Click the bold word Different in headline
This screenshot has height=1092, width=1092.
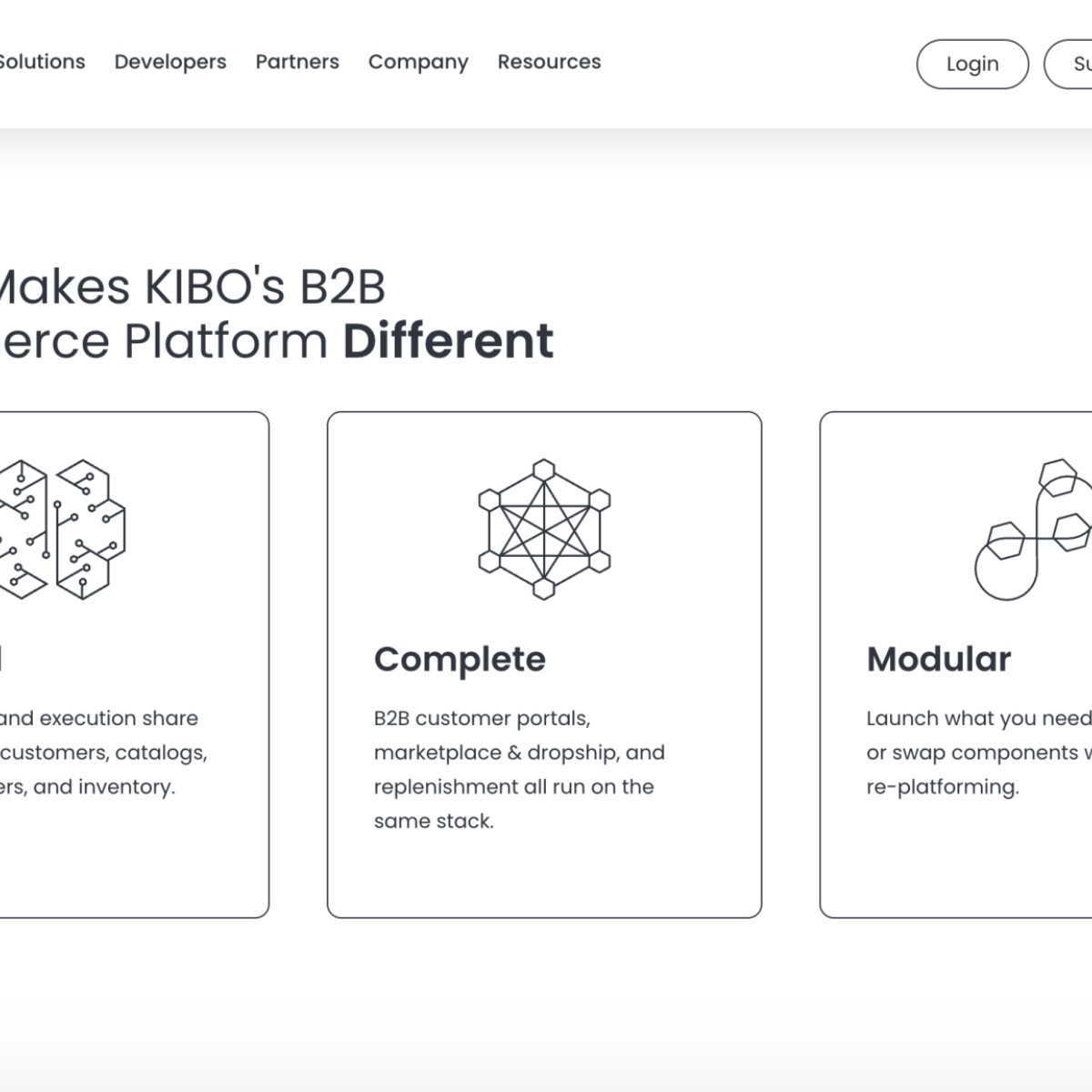click(x=449, y=341)
